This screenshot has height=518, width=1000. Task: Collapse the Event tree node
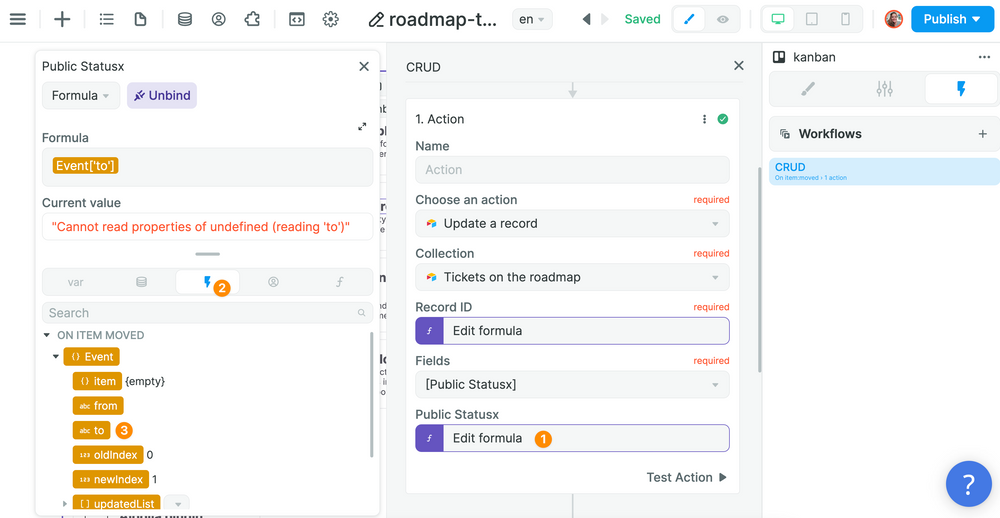pyautogui.click(x=56, y=357)
